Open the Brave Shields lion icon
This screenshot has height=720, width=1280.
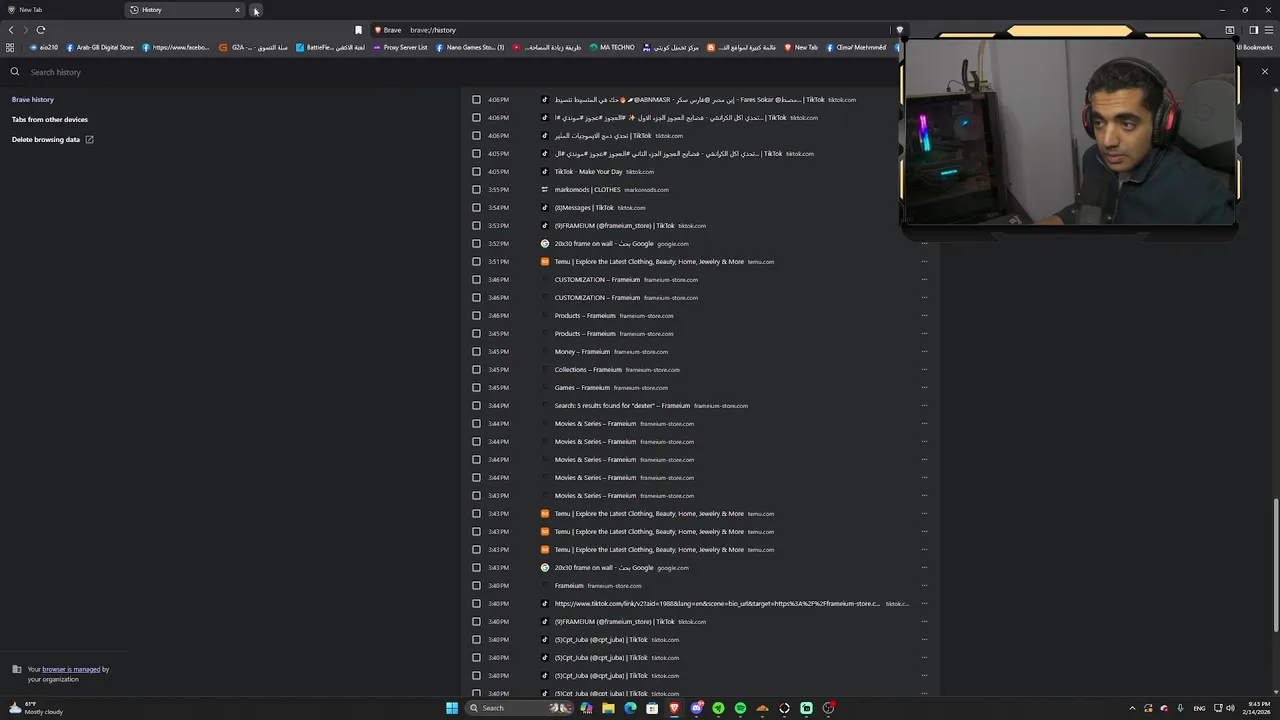pos(899,30)
